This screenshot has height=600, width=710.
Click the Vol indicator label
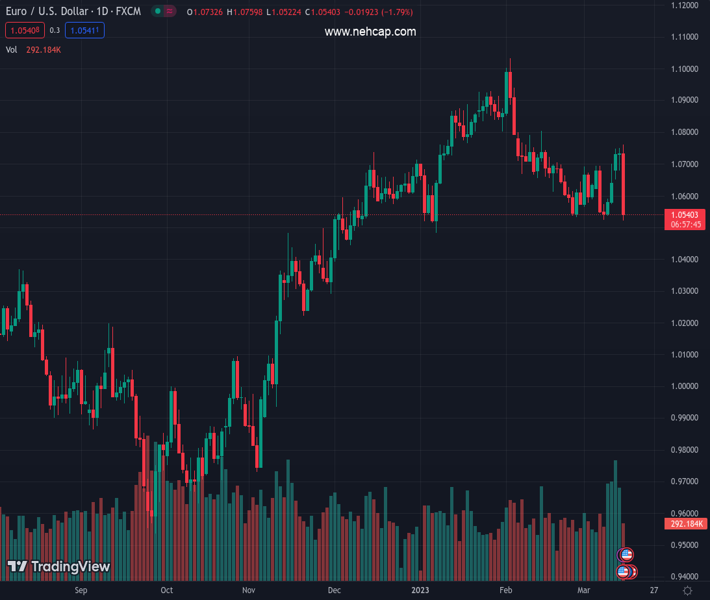coord(12,49)
